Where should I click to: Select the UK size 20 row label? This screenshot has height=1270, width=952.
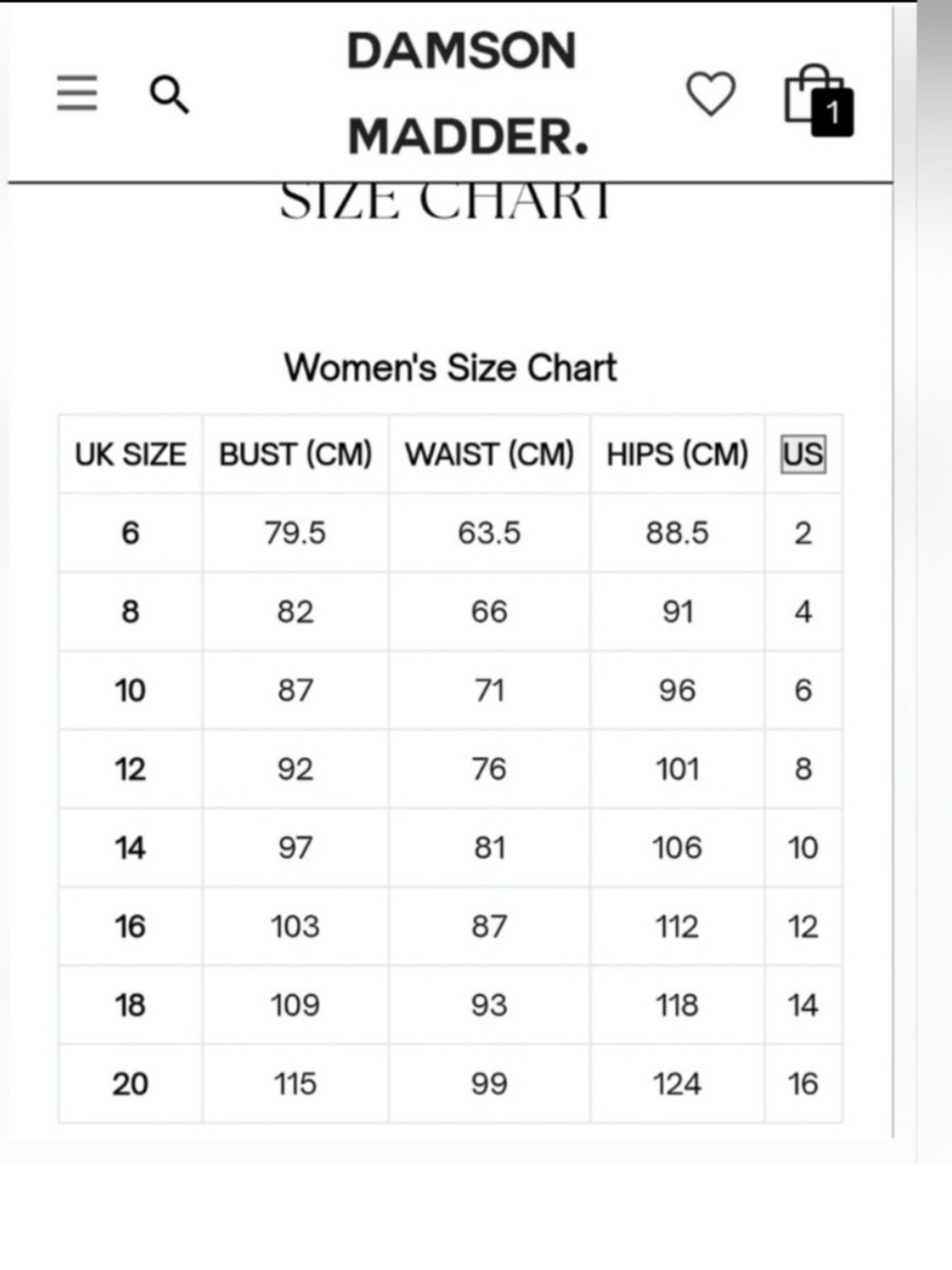tap(131, 1083)
